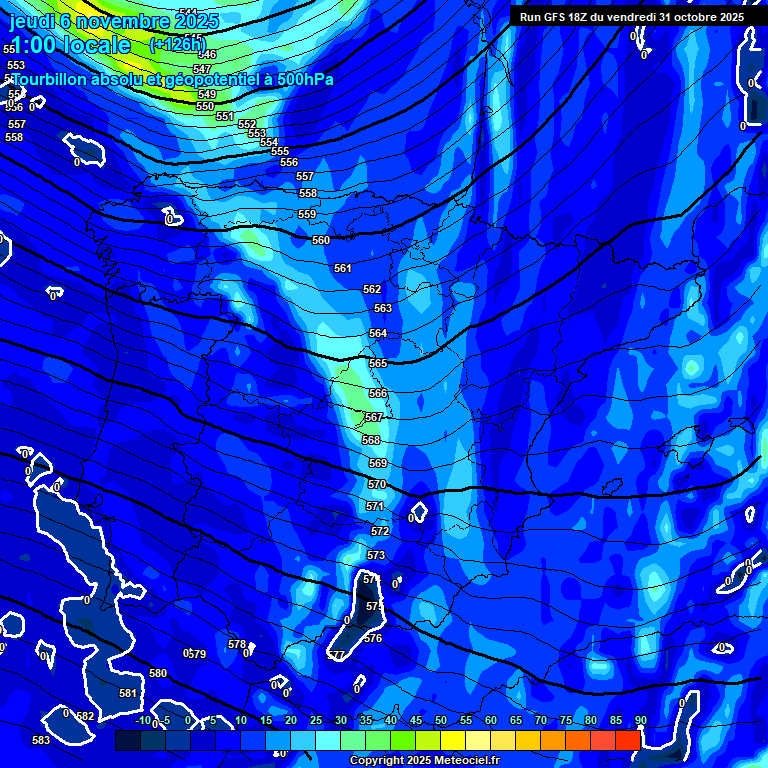Click the cyan legend swatch between 25 and 30
The height and width of the screenshot is (768, 768).
(x=328, y=740)
